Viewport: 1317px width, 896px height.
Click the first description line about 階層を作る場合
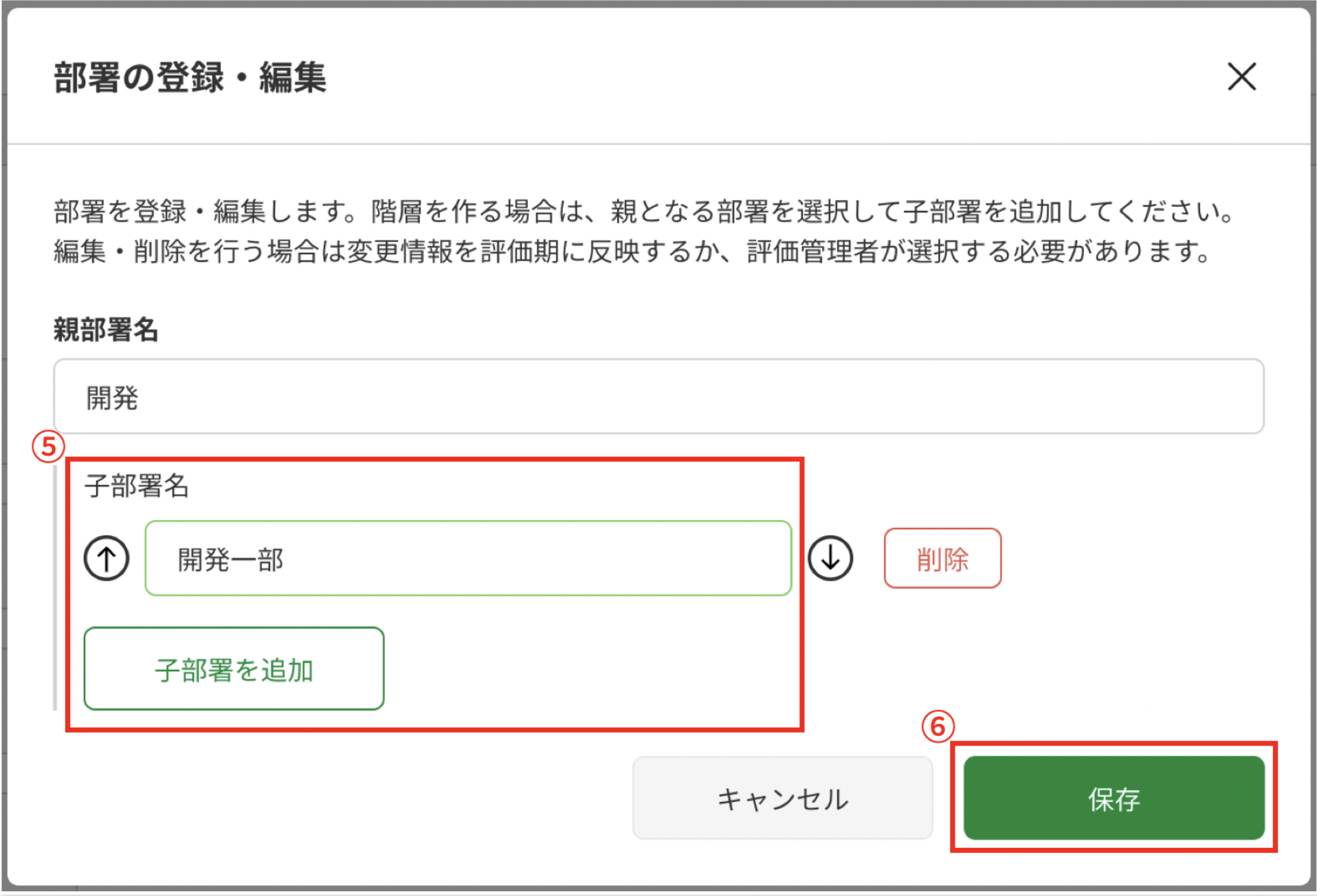point(645,211)
